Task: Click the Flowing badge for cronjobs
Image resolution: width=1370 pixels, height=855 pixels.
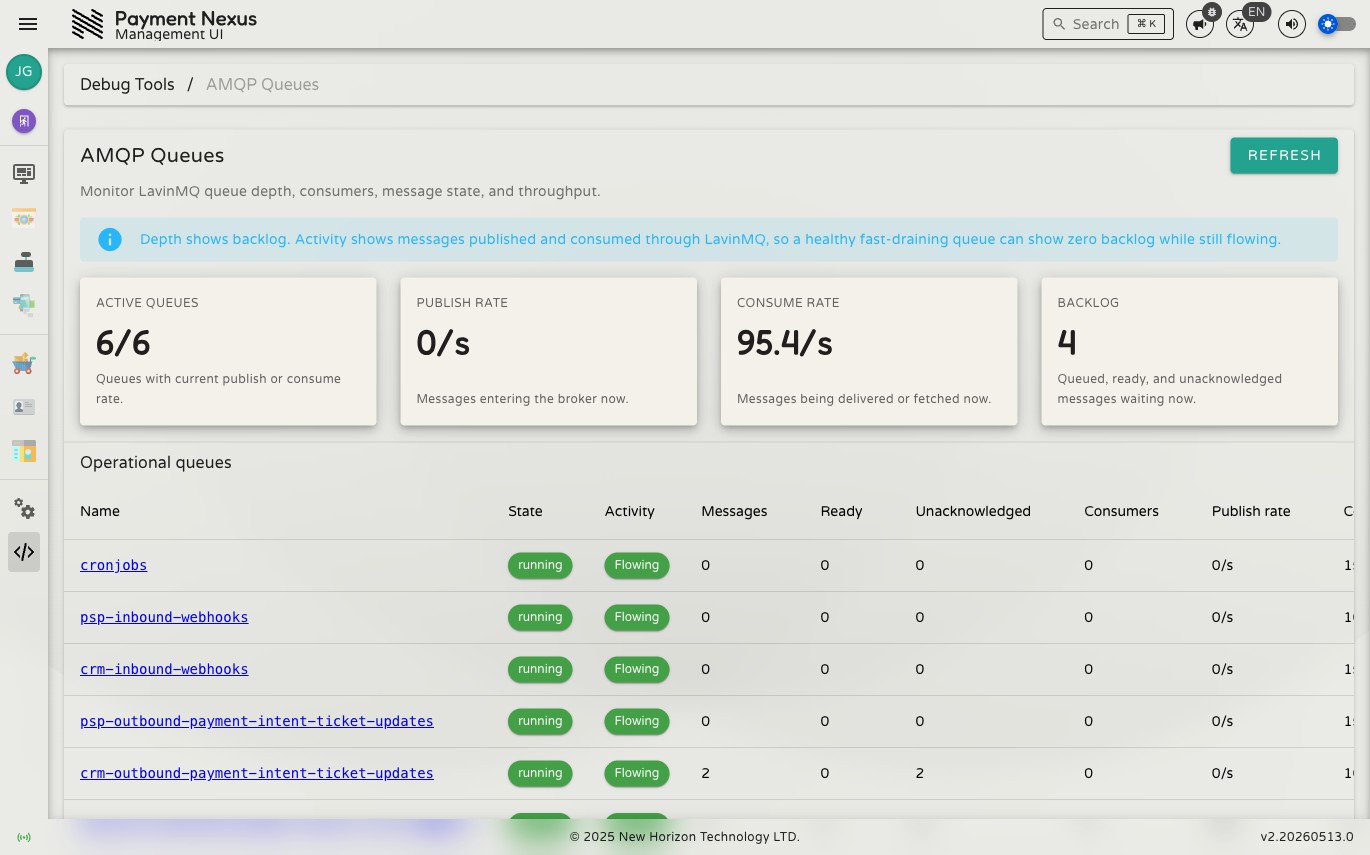Action: click(637, 565)
